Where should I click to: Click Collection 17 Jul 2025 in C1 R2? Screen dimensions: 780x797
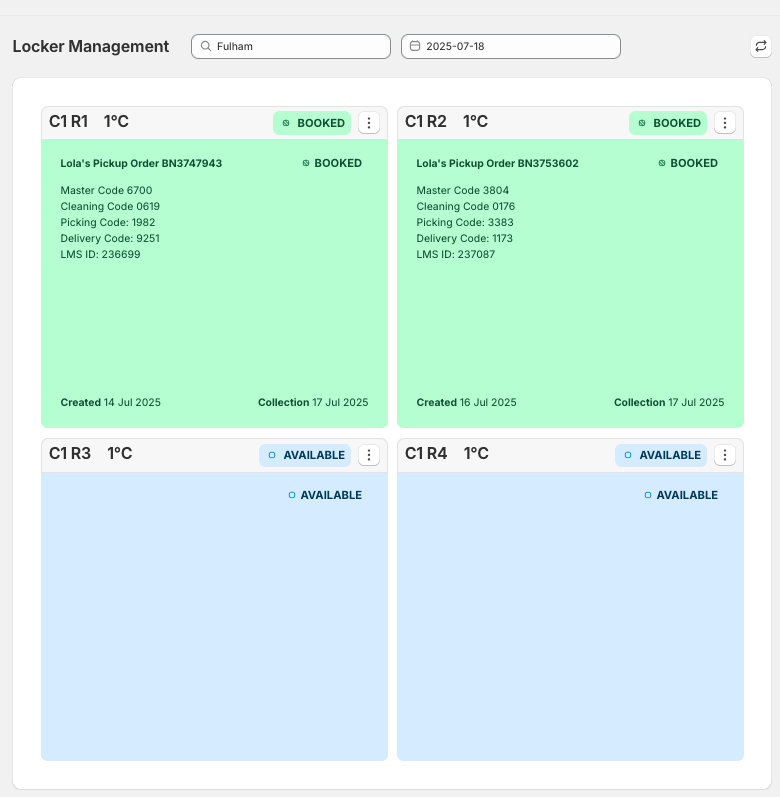point(669,402)
